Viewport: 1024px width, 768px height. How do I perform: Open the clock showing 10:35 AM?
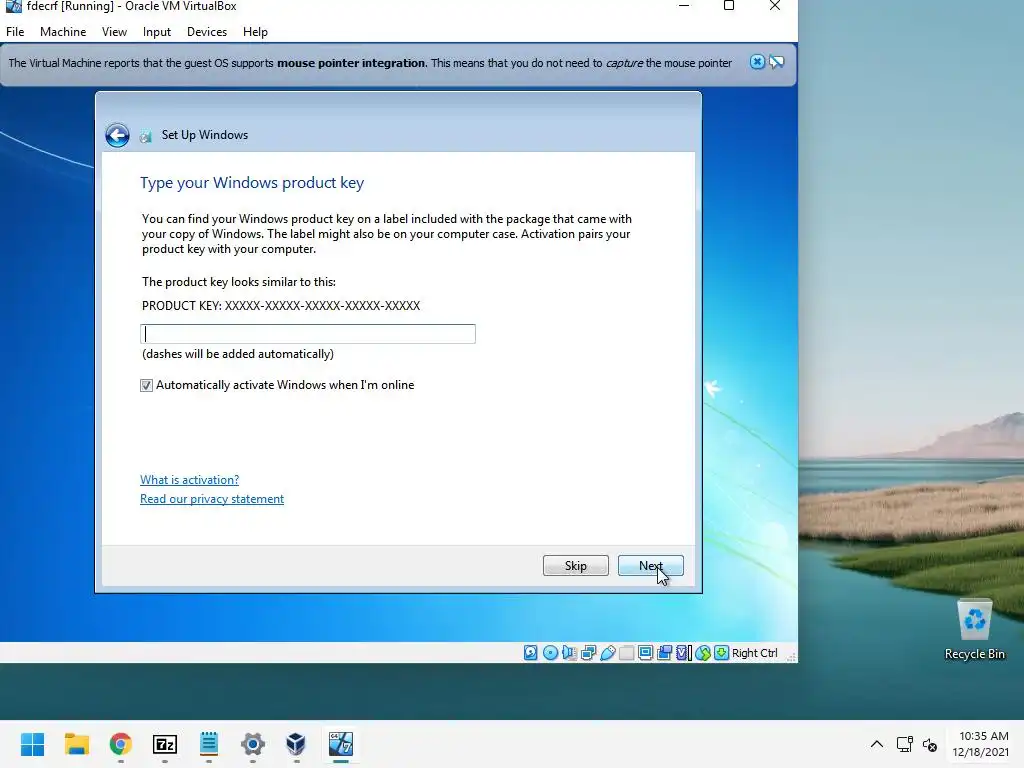pyautogui.click(x=980, y=744)
